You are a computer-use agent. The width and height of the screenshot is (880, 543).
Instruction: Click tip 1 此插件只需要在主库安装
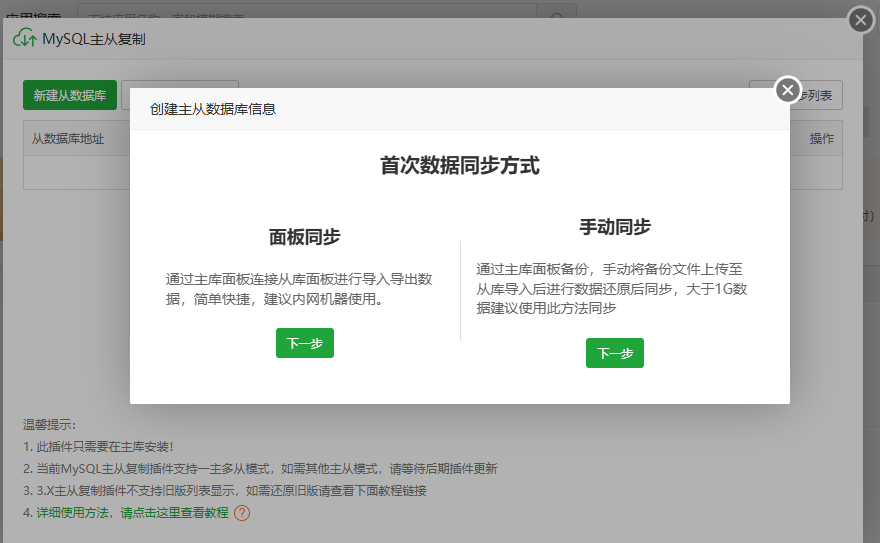tap(98, 447)
